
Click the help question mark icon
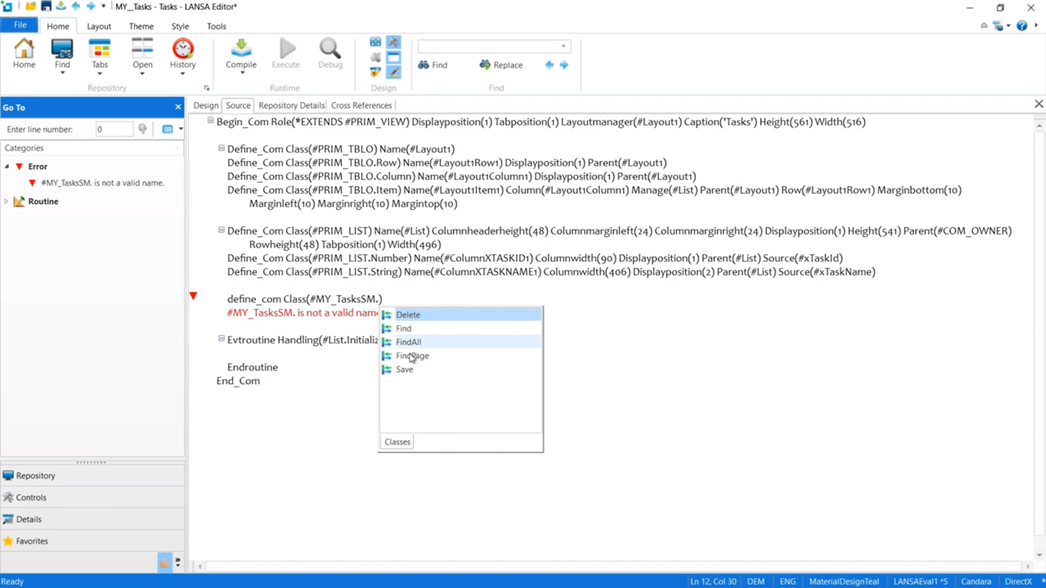pos(1022,26)
